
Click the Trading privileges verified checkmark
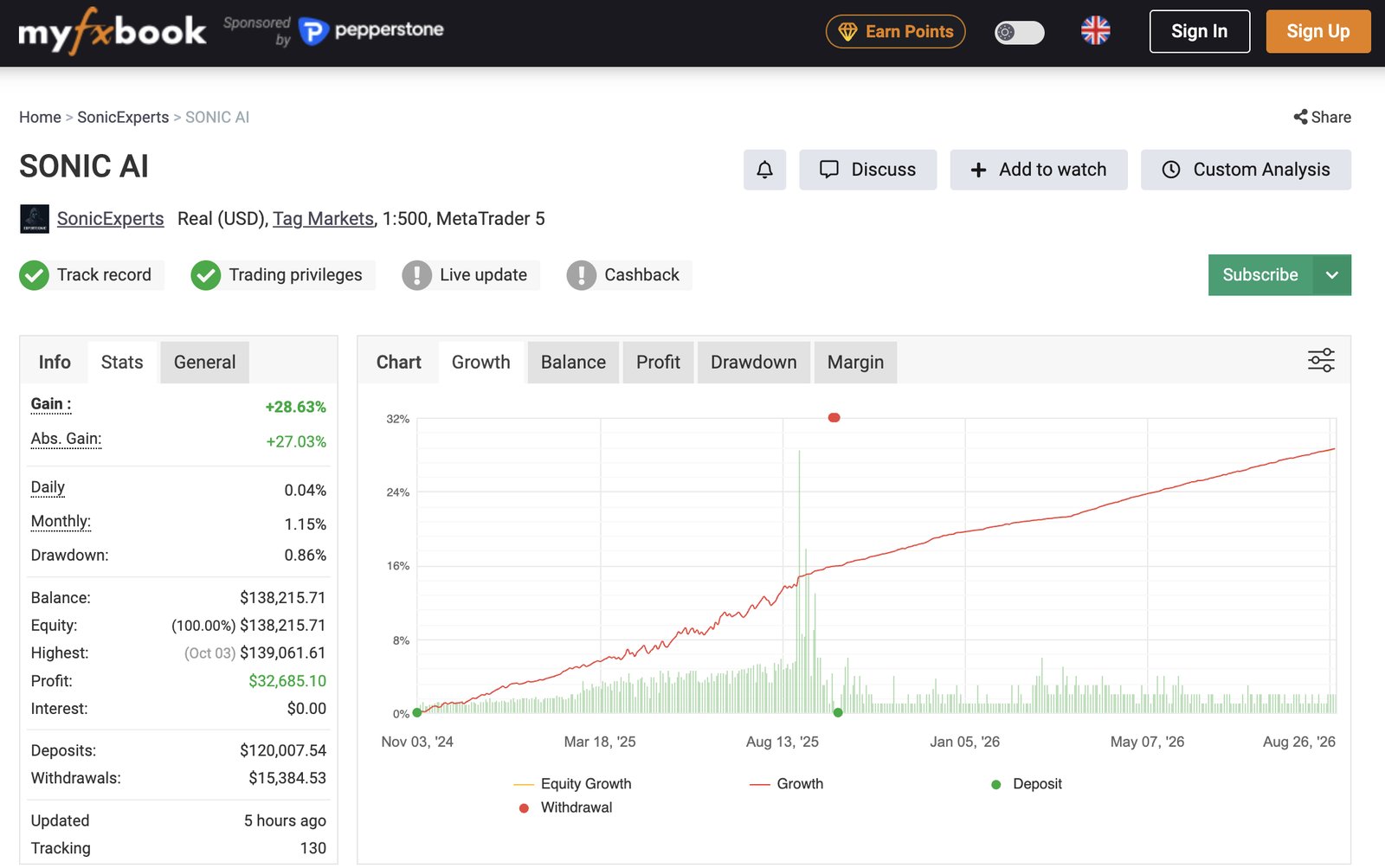205,275
